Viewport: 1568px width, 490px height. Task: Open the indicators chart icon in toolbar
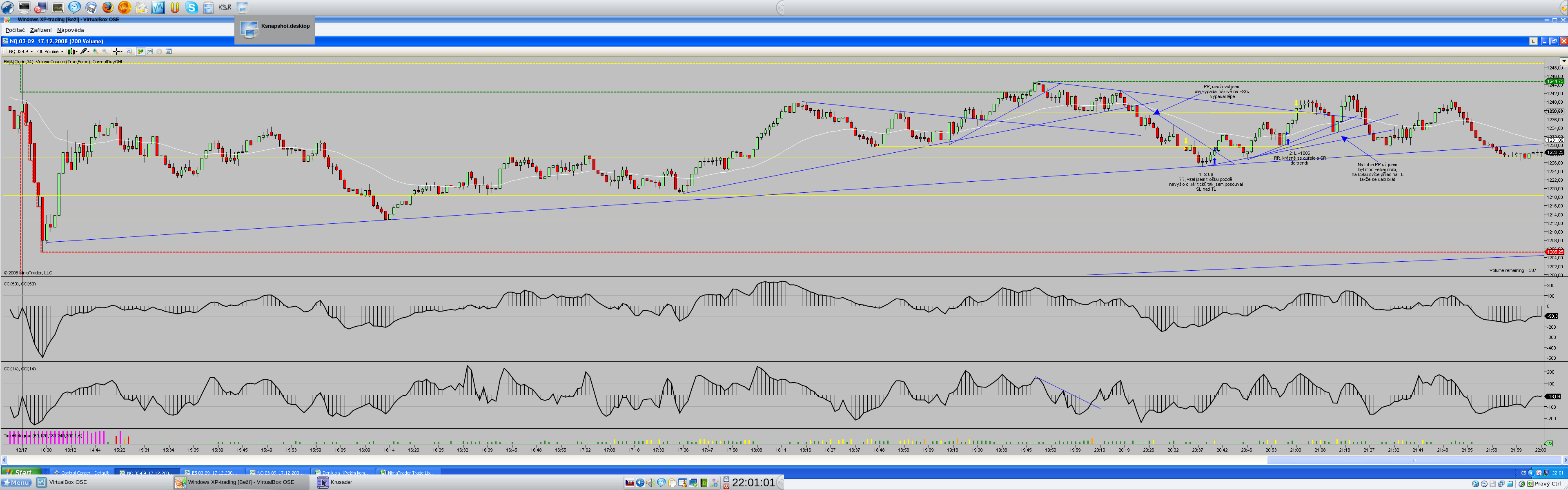(150, 52)
